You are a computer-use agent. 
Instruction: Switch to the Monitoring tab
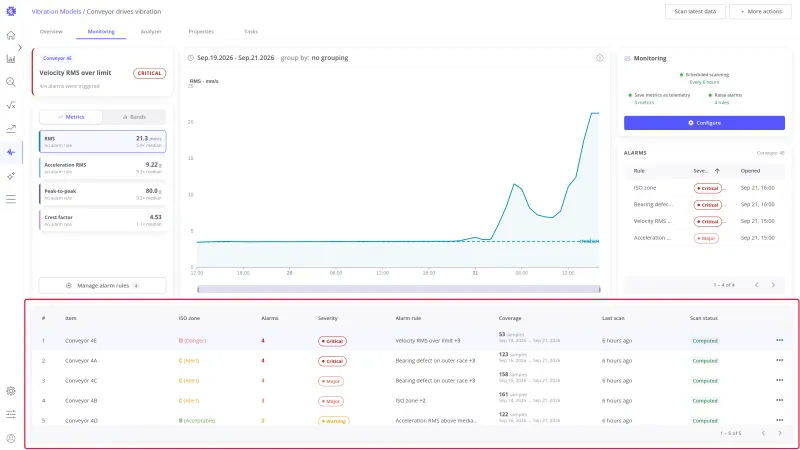[101, 32]
